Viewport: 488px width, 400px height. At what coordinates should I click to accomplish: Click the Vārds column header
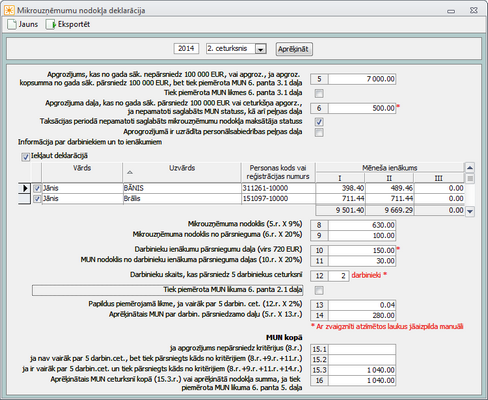(x=82, y=172)
